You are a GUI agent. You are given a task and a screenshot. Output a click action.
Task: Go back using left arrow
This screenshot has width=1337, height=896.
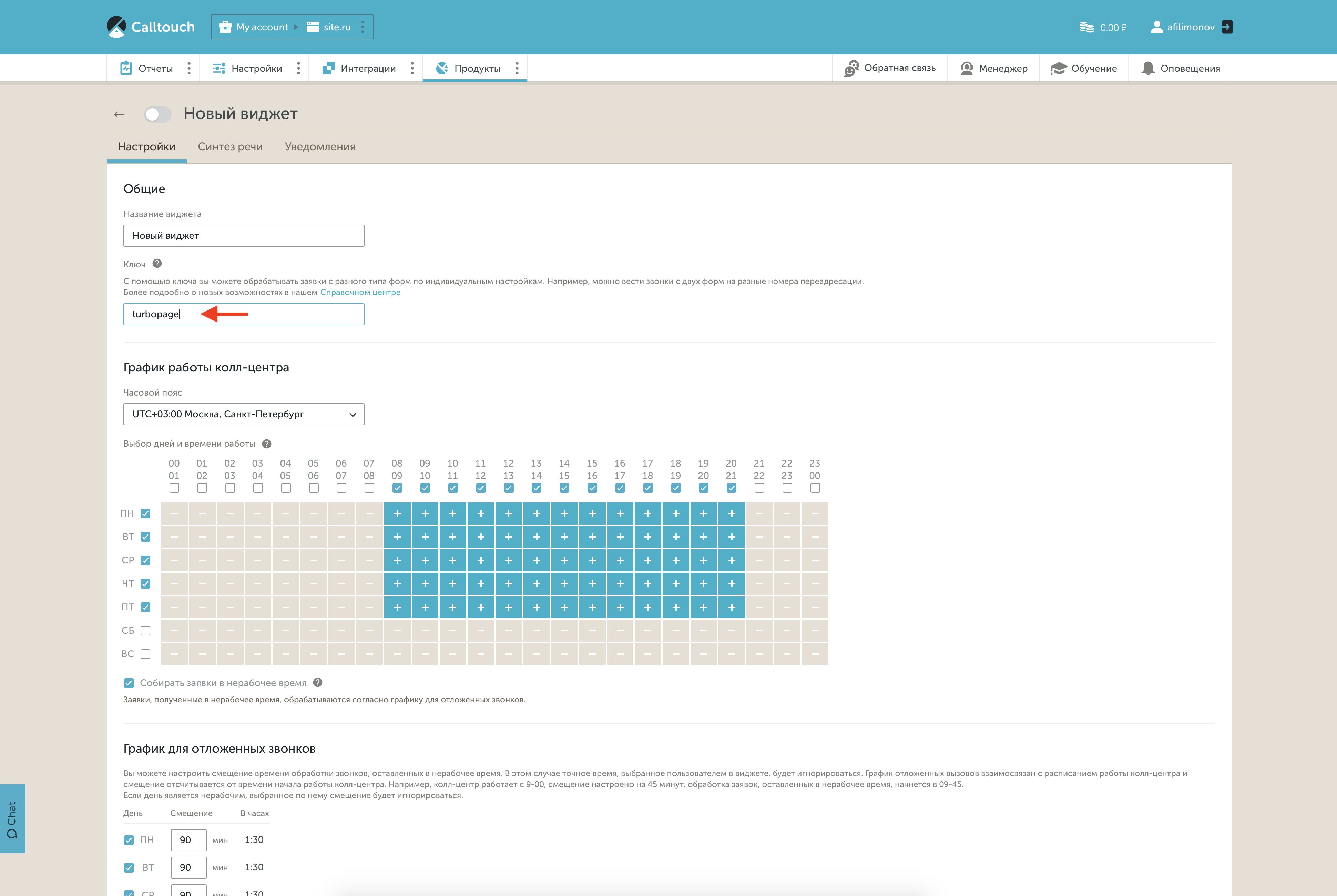(119, 114)
